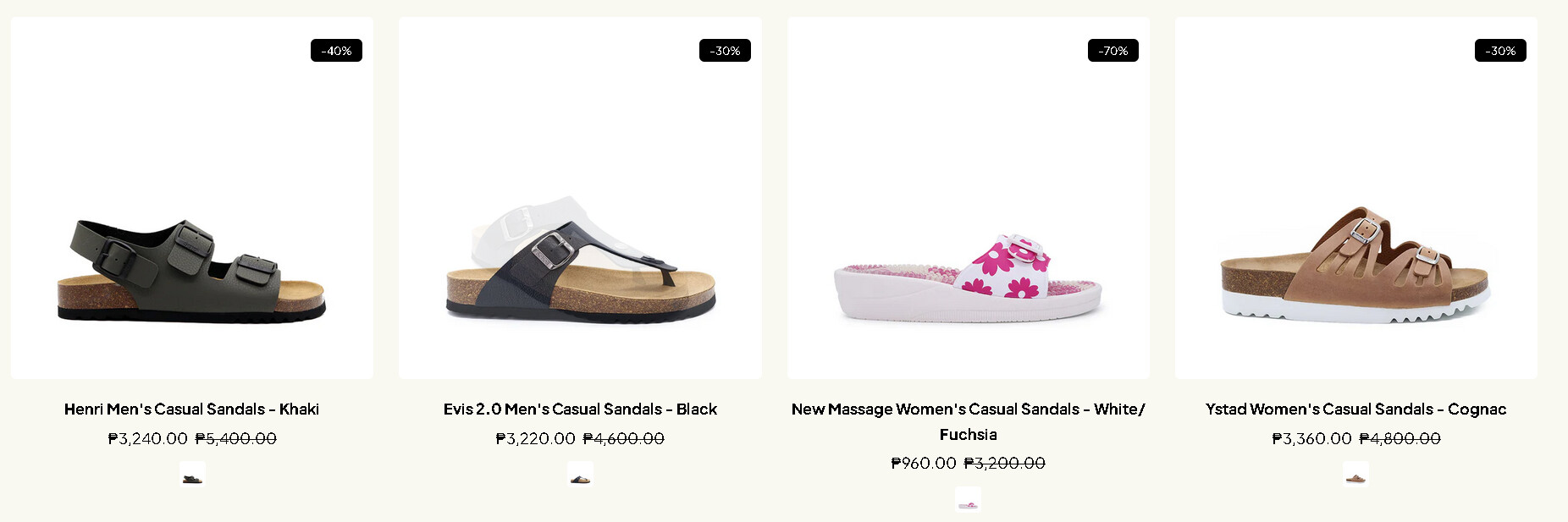Click Evis 2.0 Men's Casual Sandals title
Viewport: 1568px width, 522px height.
tap(580, 409)
